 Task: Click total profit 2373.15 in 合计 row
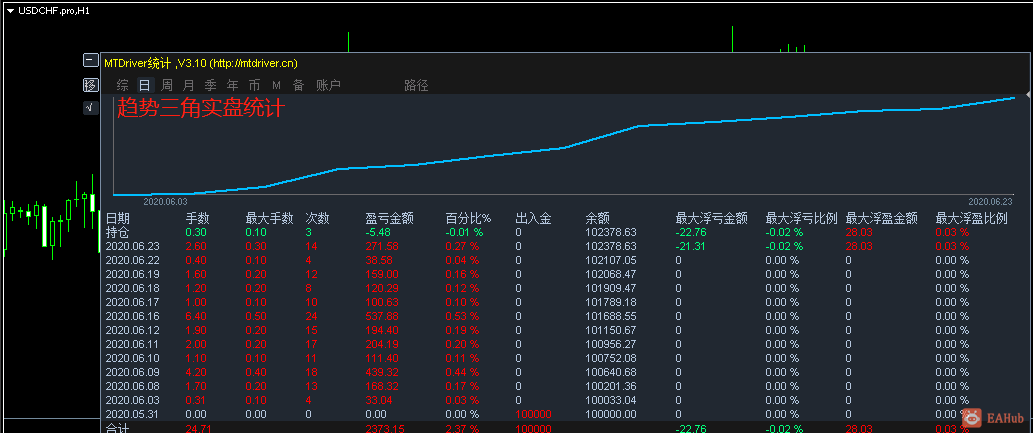383,428
